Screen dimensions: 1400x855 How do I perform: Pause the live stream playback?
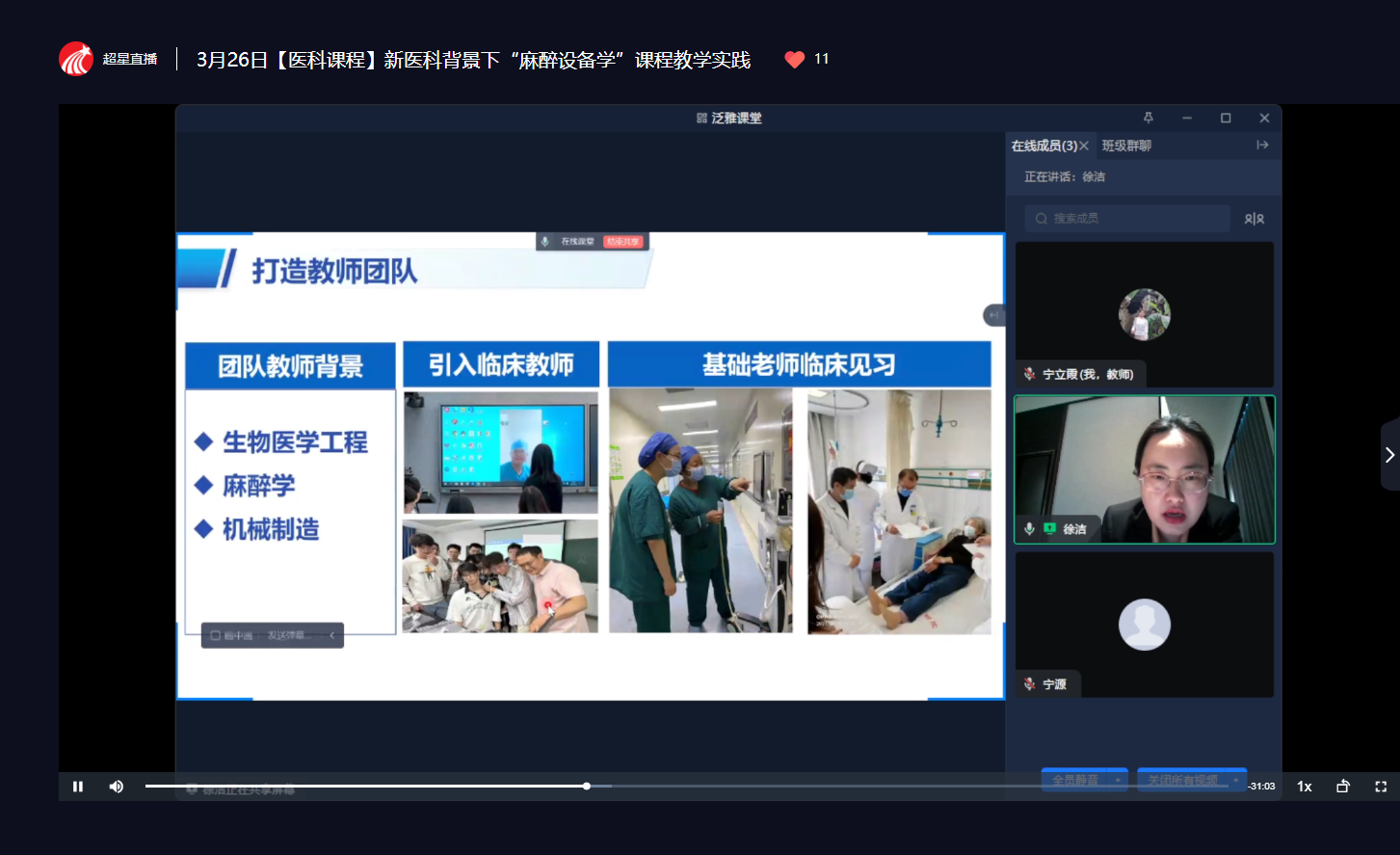pyautogui.click(x=78, y=787)
